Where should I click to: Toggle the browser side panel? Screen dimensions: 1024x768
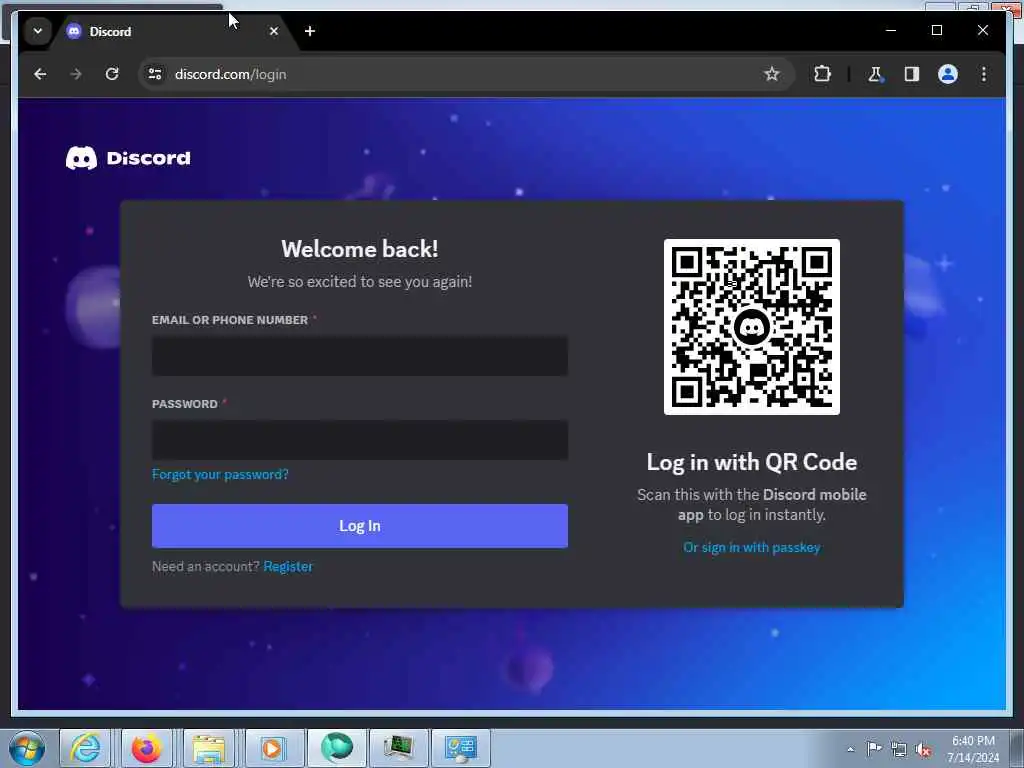[x=912, y=74]
